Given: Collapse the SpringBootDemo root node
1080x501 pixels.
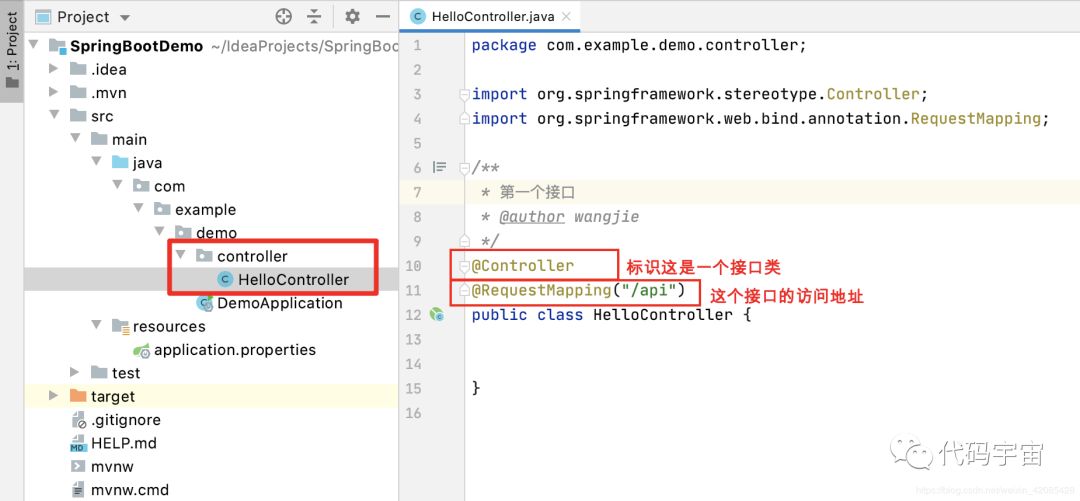Looking at the screenshot, I should [33, 45].
